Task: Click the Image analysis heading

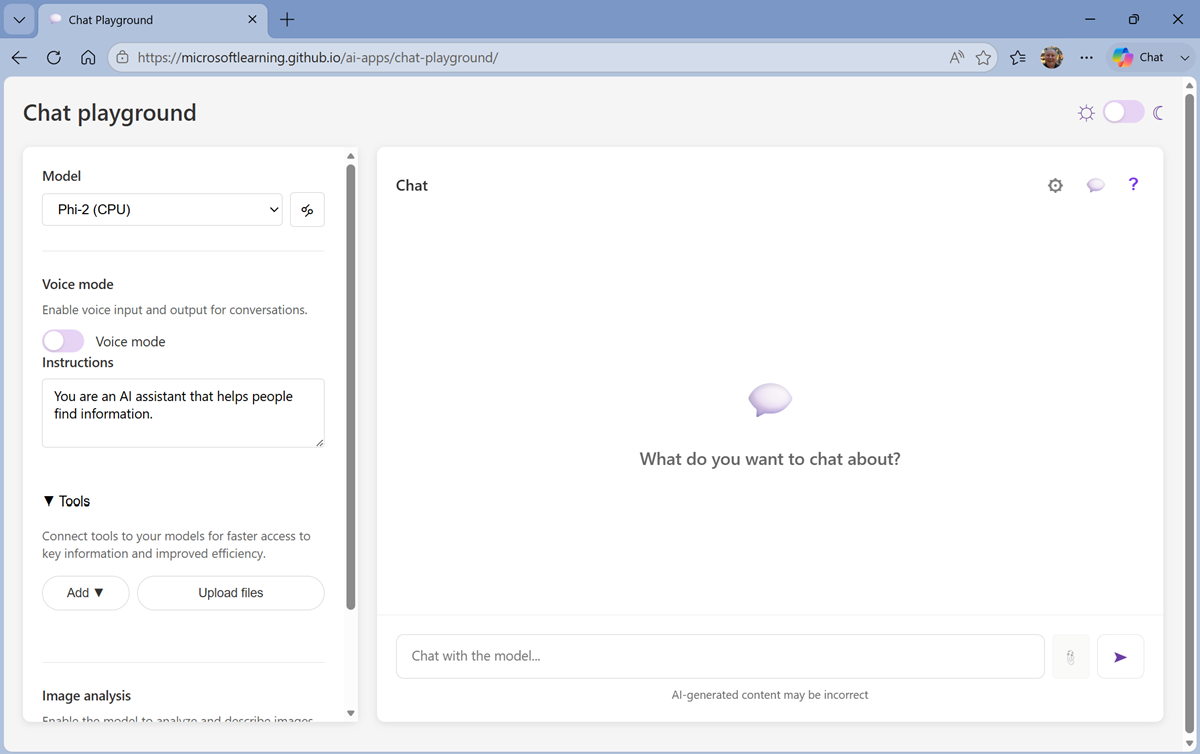Action: (86, 696)
